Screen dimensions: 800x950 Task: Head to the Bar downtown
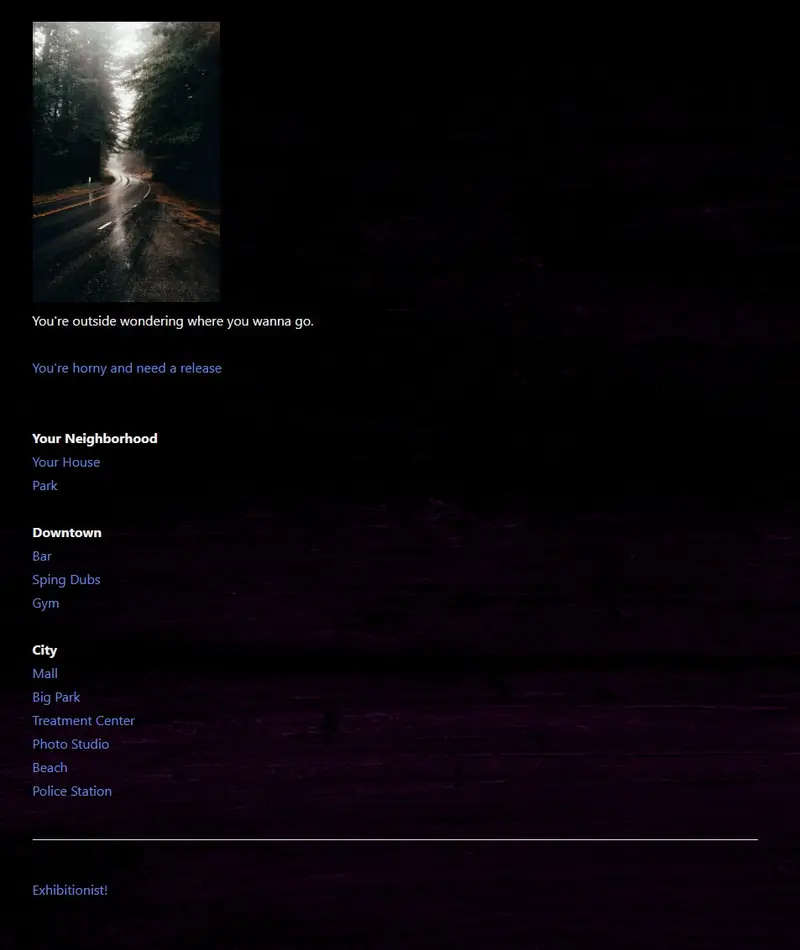click(x=42, y=556)
